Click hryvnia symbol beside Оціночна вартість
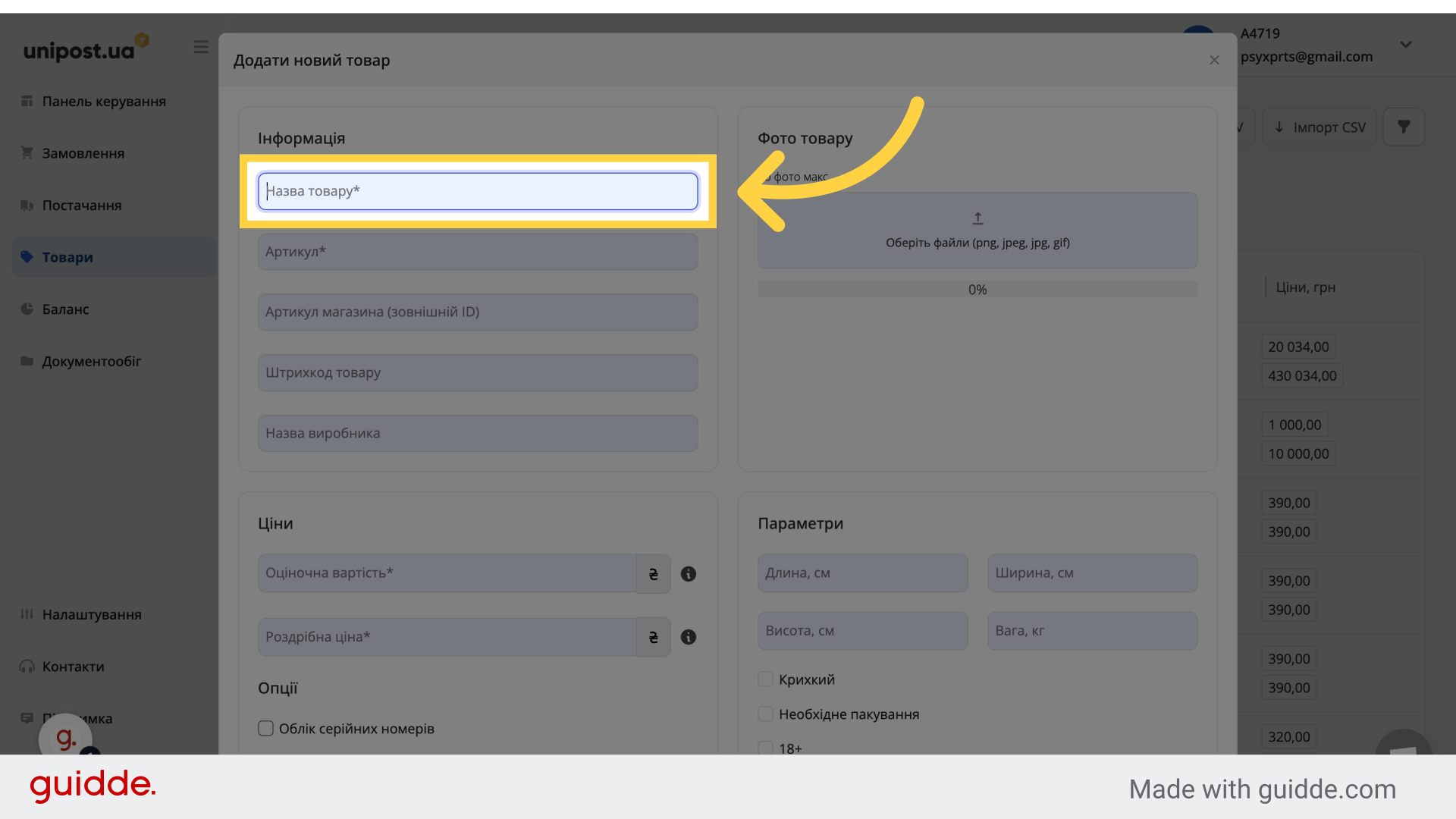 (654, 574)
